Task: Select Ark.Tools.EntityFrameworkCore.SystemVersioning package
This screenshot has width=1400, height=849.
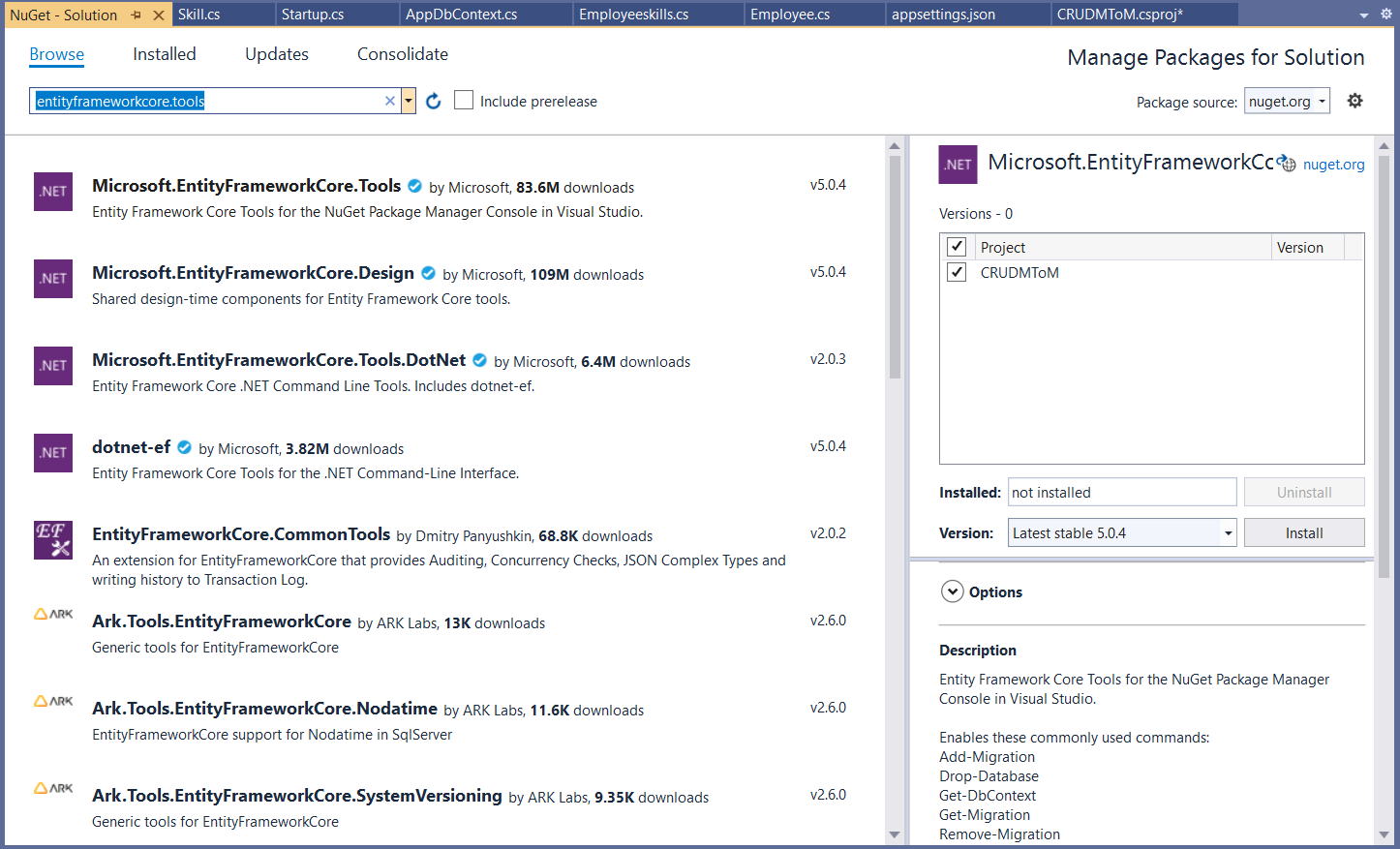Action: (x=445, y=806)
